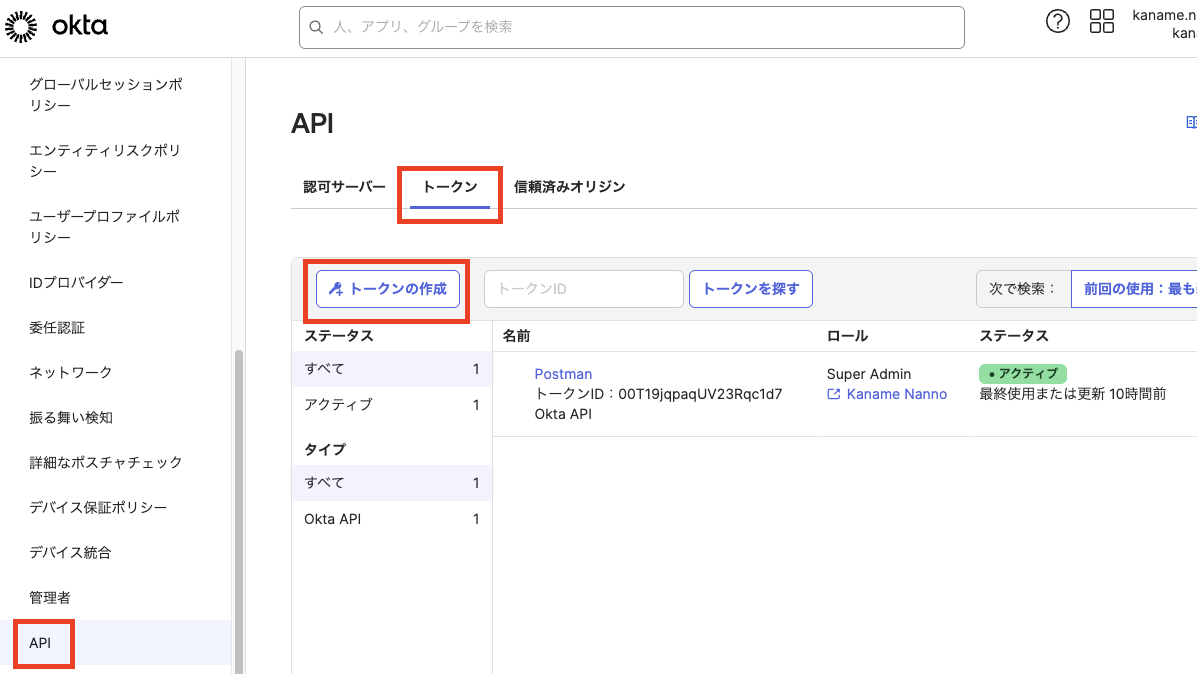Open the Kaname Nanno user link
Viewport: 1197px width, 674px height.
pos(896,394)
